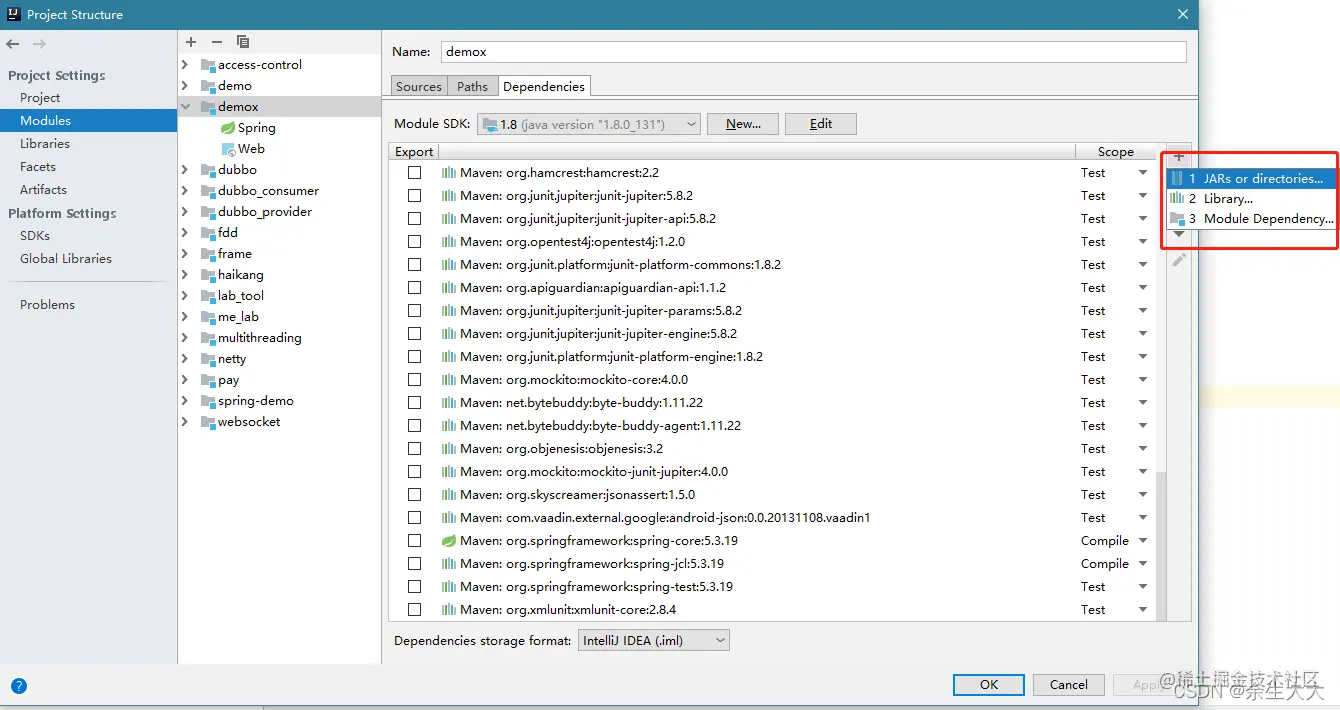Open the Module SDK dropdown
The image size is (1340, 710).
tap(589, 124)
